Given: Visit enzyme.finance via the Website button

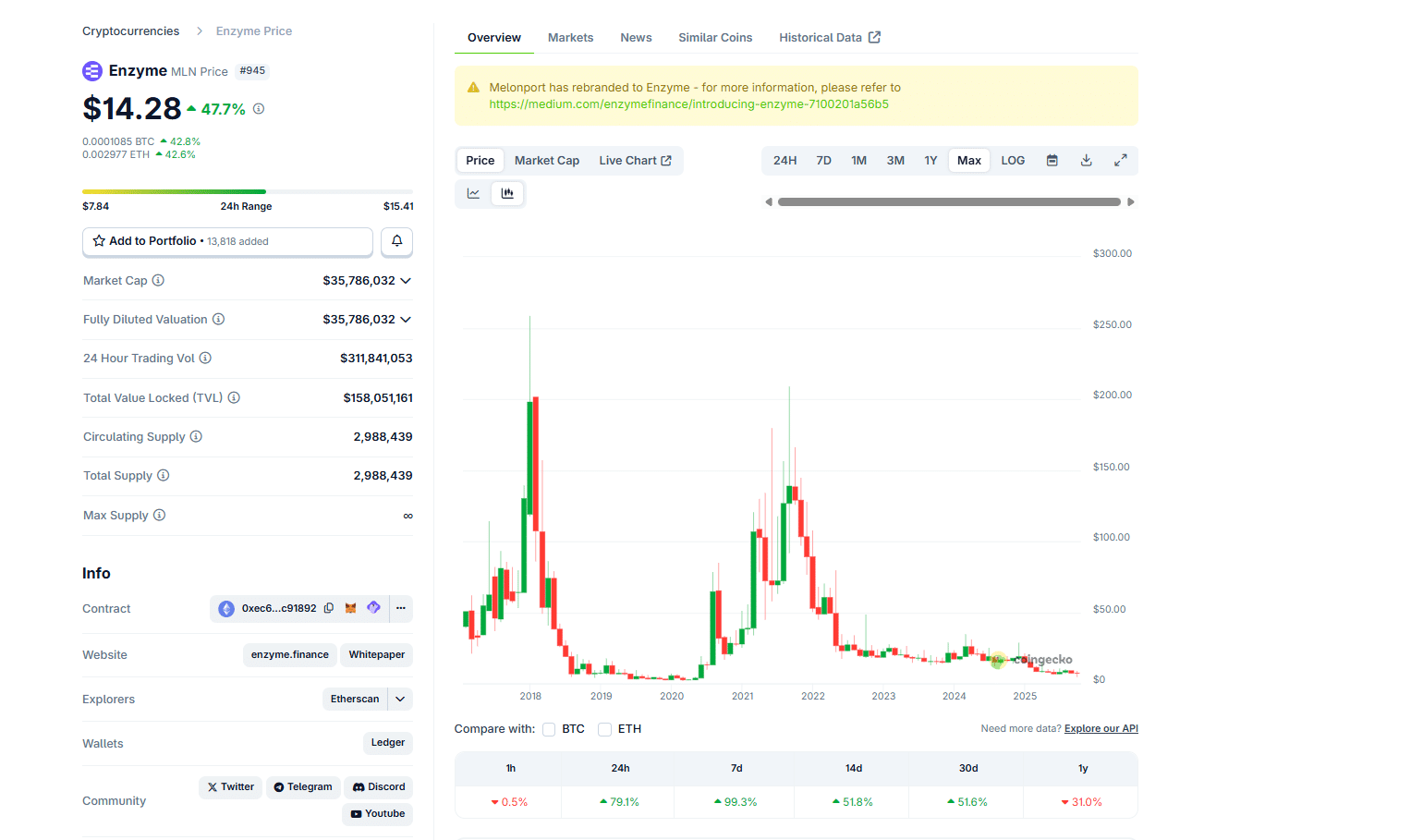Looking at the screenshot, I should [289, 654].
